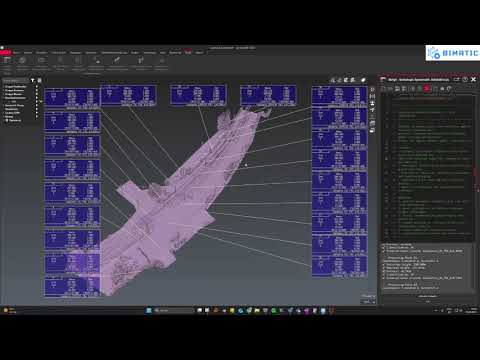Click the script console output area
This screenshot has width=480, height=360.
tap(427, 267)
